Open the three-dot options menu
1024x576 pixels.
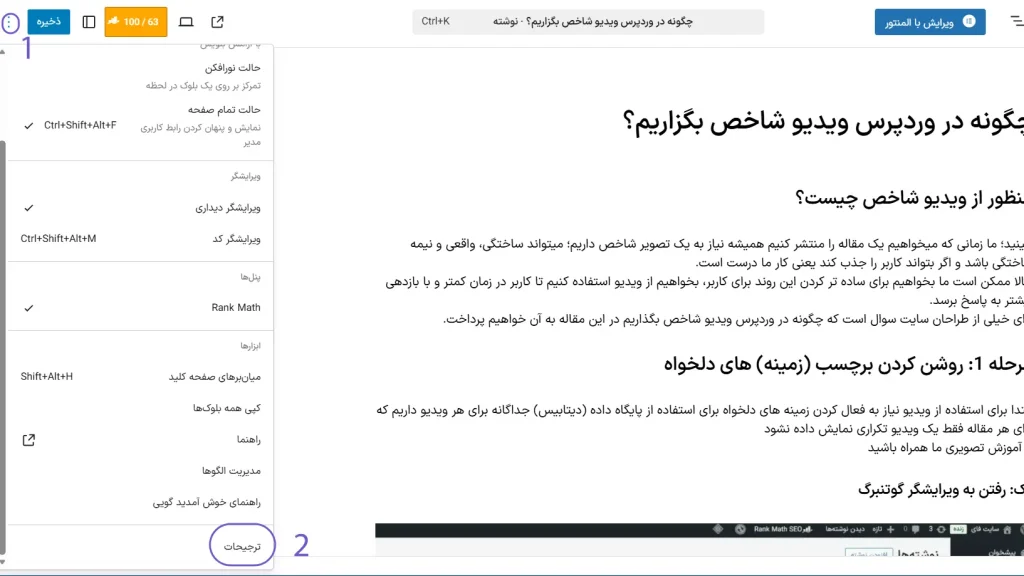[10, 21]
